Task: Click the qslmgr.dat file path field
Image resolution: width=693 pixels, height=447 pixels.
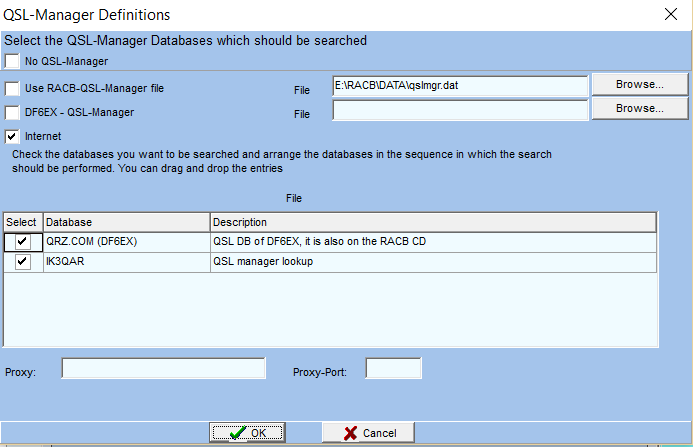Action: (460, 86)
